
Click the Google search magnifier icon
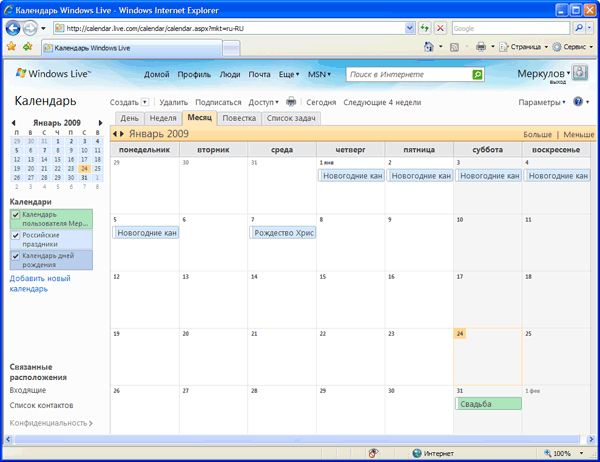click(579, 28)
